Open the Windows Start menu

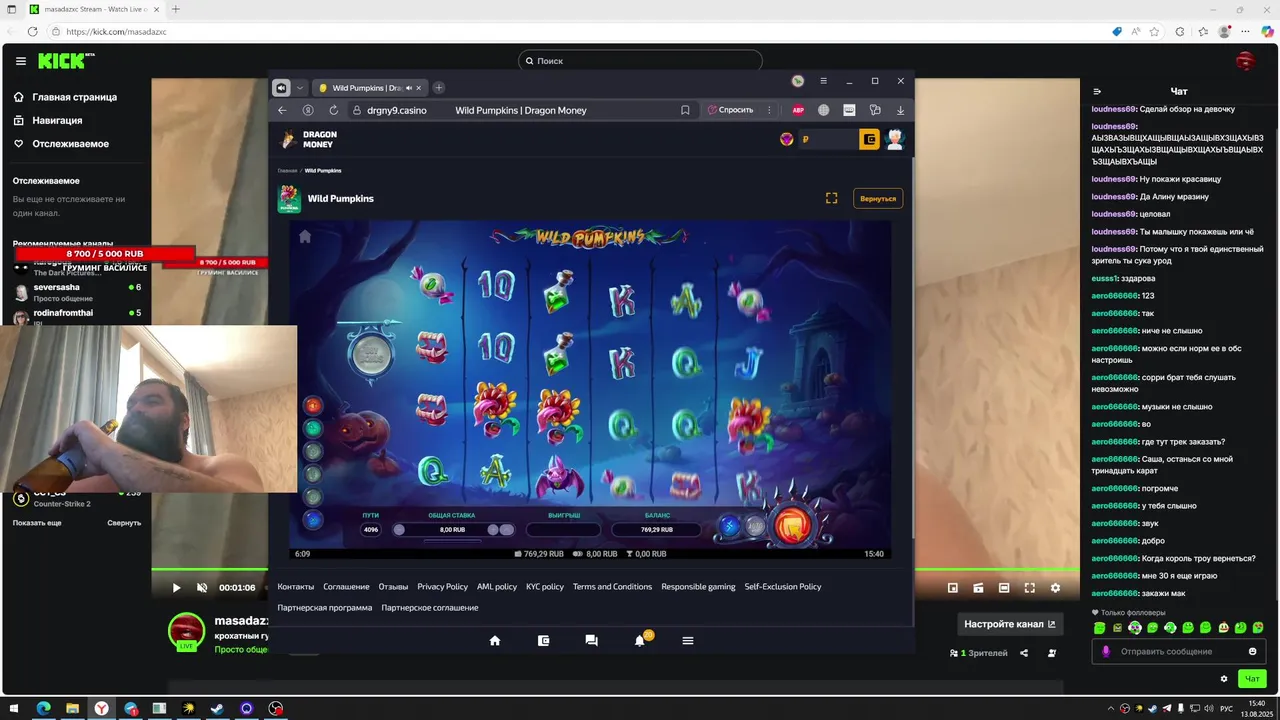(13, 708)
